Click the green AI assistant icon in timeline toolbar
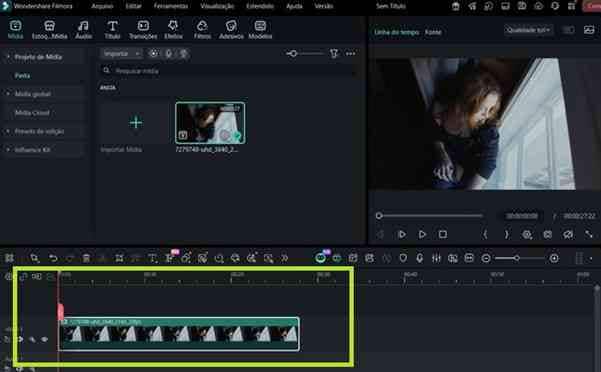The image size is (601, 372). pos(320,258)
